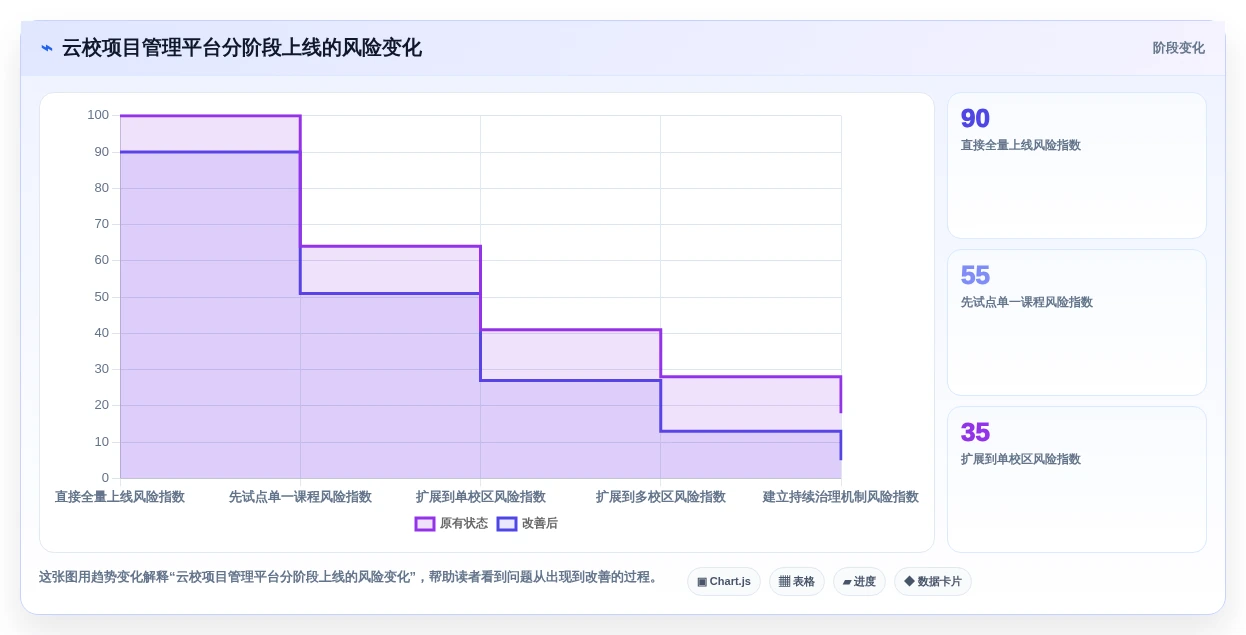Viewport: 1246px width, 635px height.
Task: Select the 表格 tag chip
Action: point(797,581)
